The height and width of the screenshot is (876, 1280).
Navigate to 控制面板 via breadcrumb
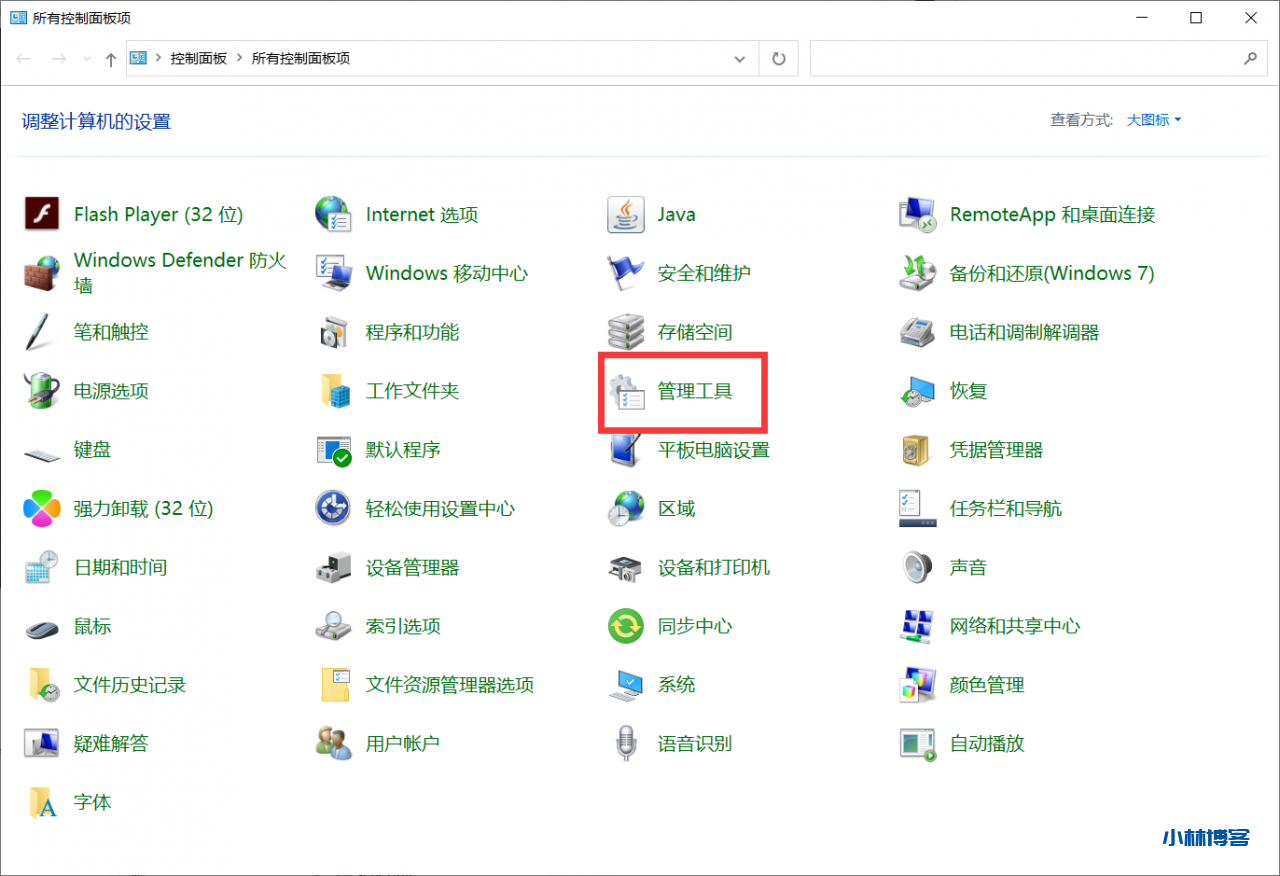[197, 58]
